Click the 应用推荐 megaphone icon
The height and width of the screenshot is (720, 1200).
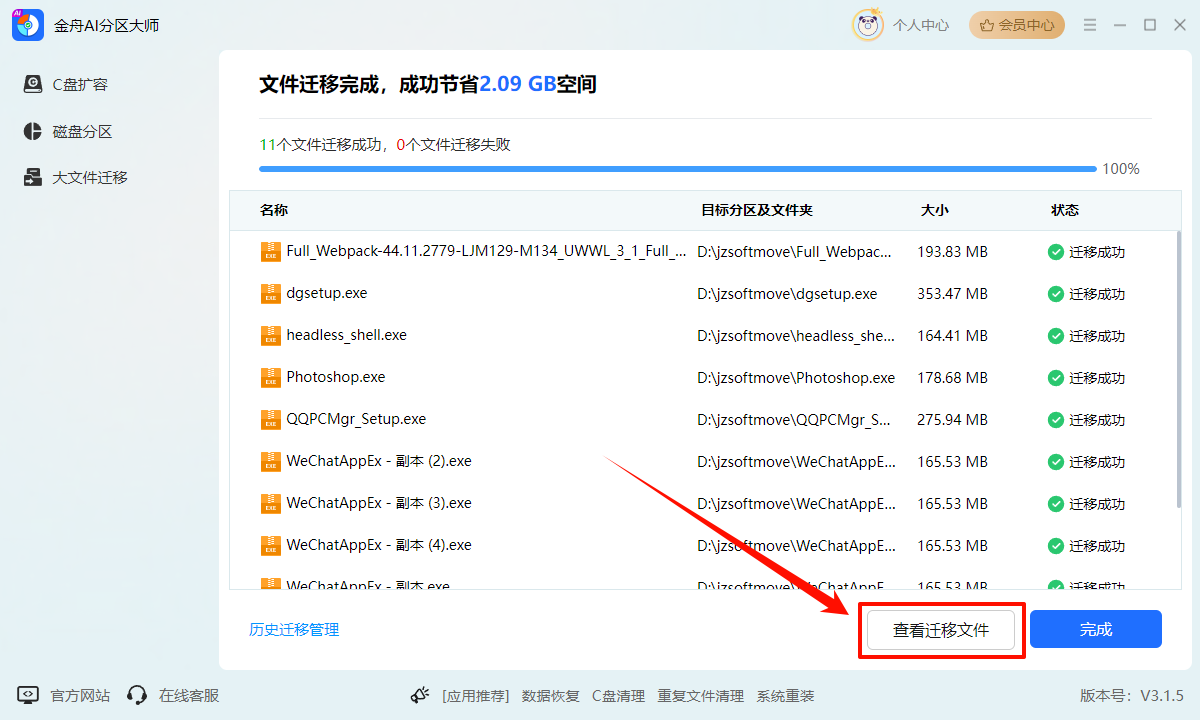(x=420, y=695)
